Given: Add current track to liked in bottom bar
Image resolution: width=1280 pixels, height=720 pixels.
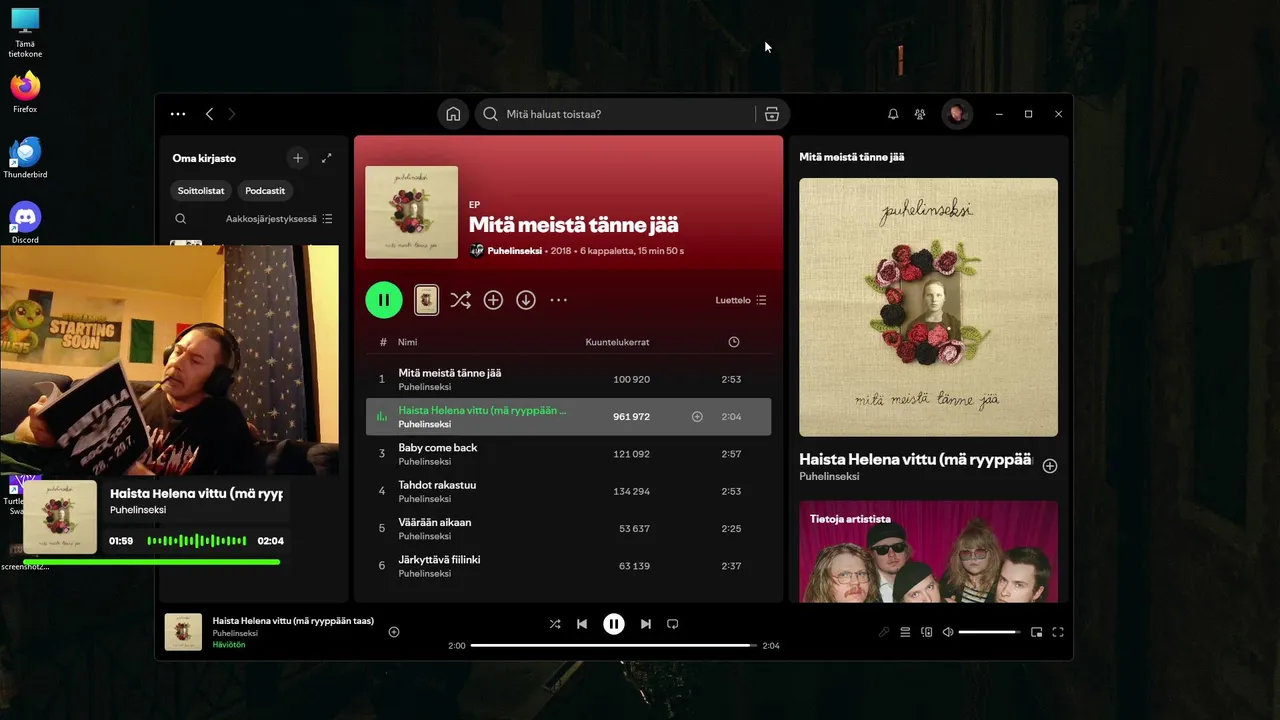Looking at the screenshot, I should click(x=394, y=632).
